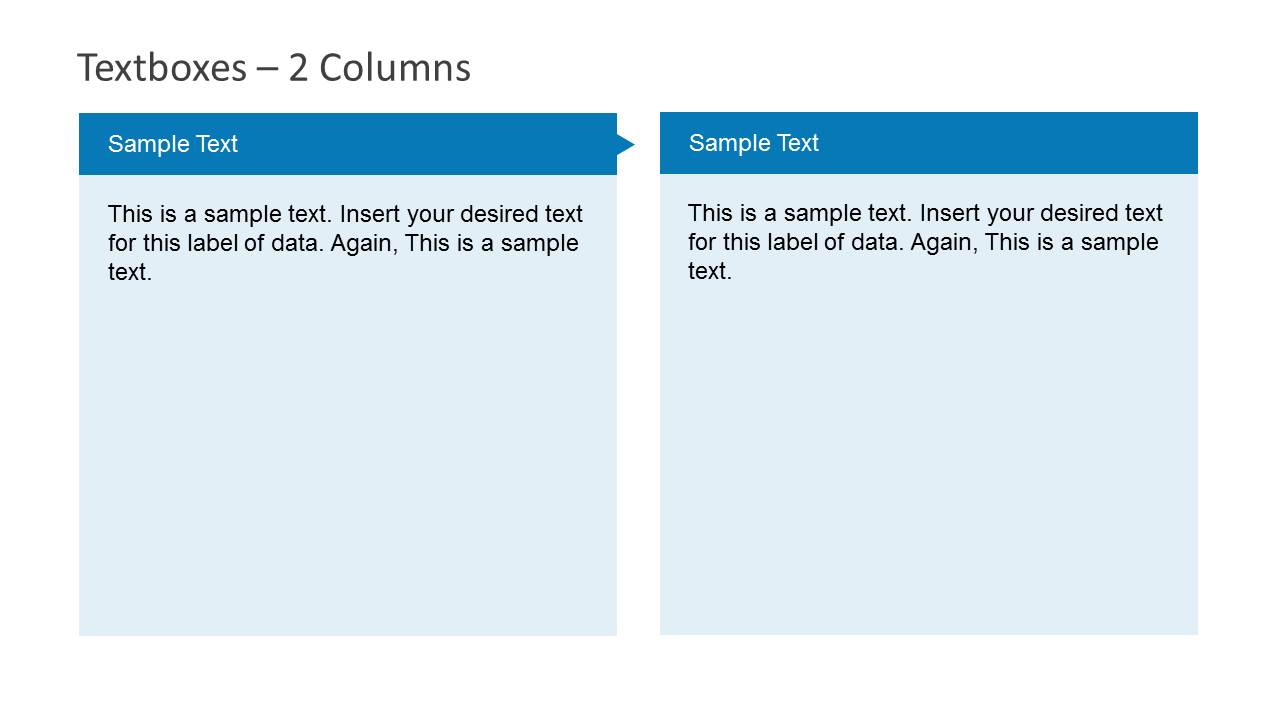
Task: Select the slide title "Textboxes – 2 Columns"
Action: (x=273, y=68)
